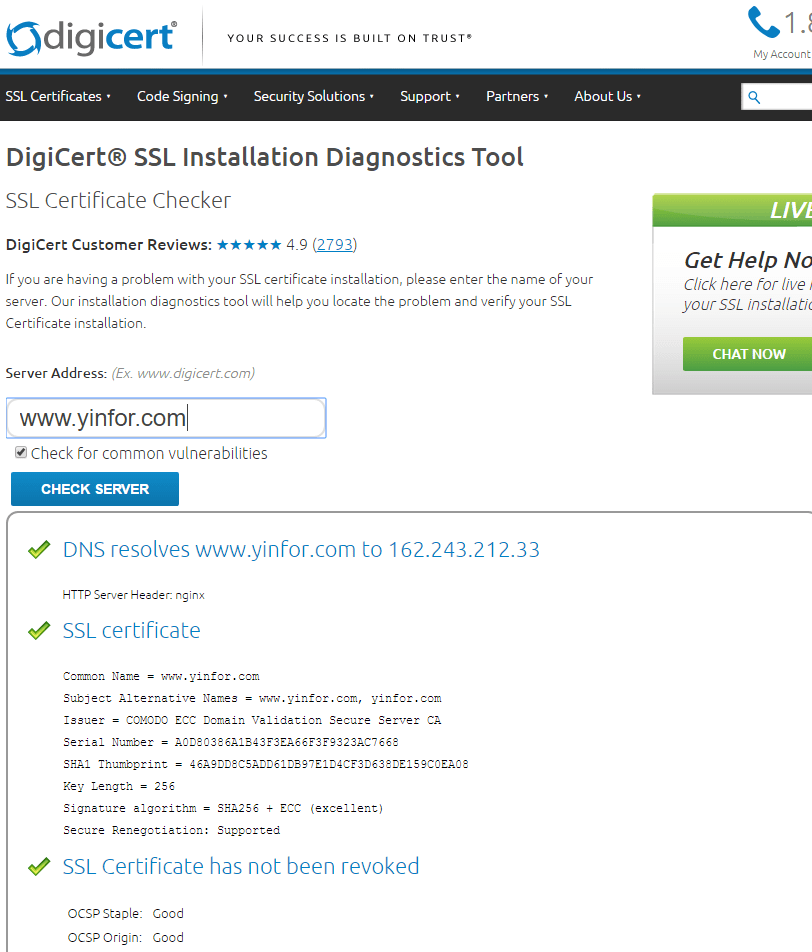Toggle Check for common vulnerabilities checkbox

click(x=21, y=453)
